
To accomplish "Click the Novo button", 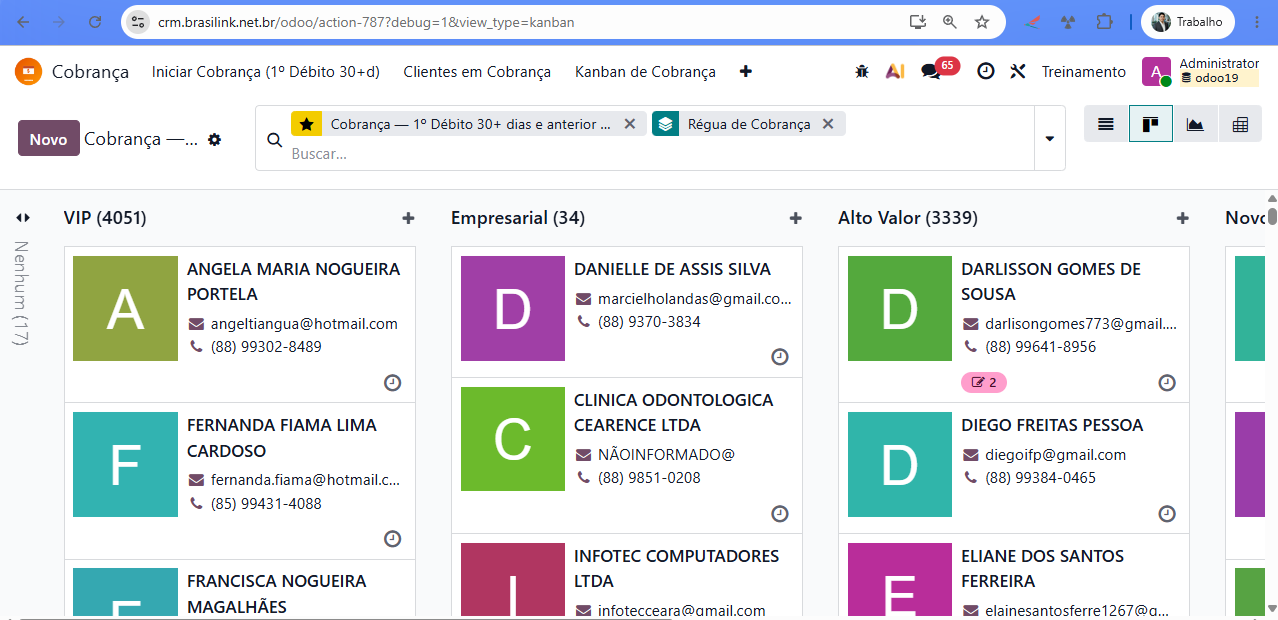I will coord(49,139).
